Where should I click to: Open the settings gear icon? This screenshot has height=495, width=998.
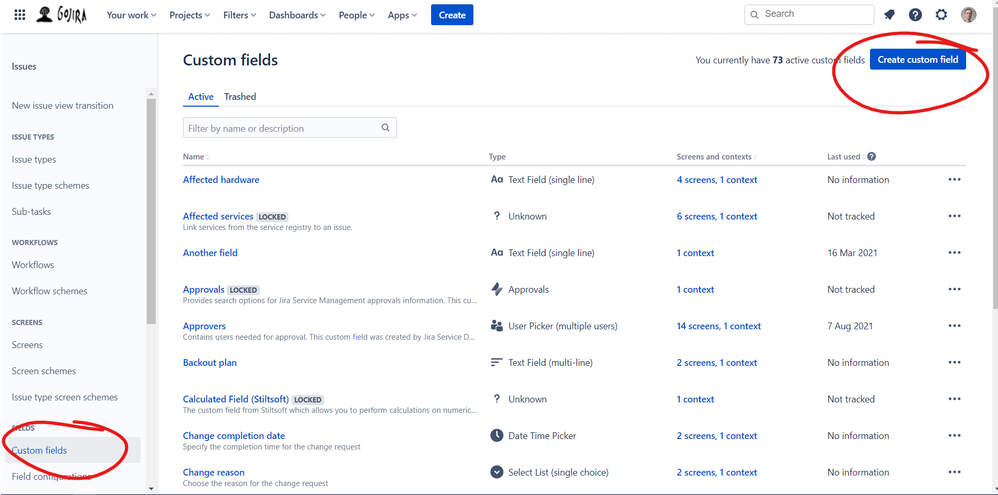click(941, 15)
